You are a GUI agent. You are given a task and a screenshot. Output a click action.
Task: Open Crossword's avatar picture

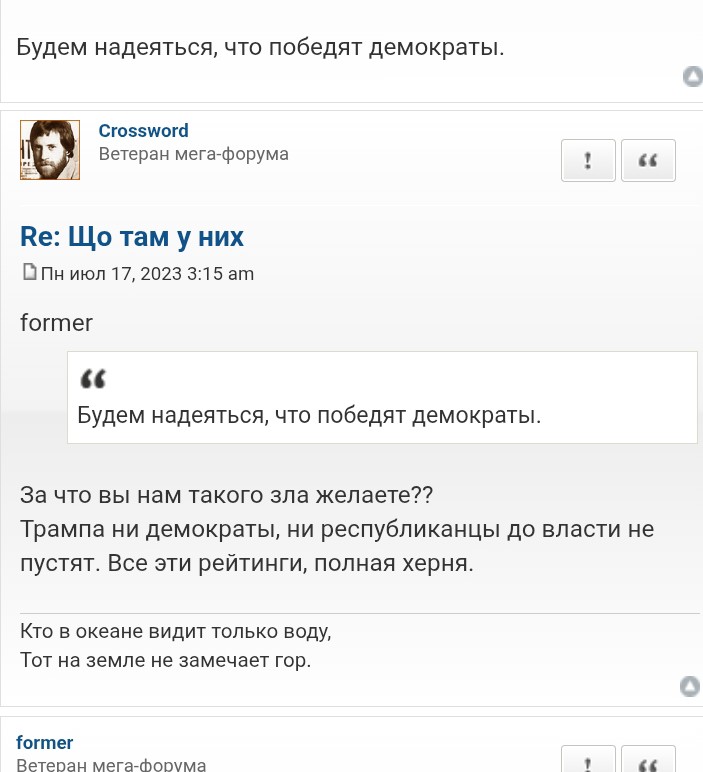coord(49,150)
